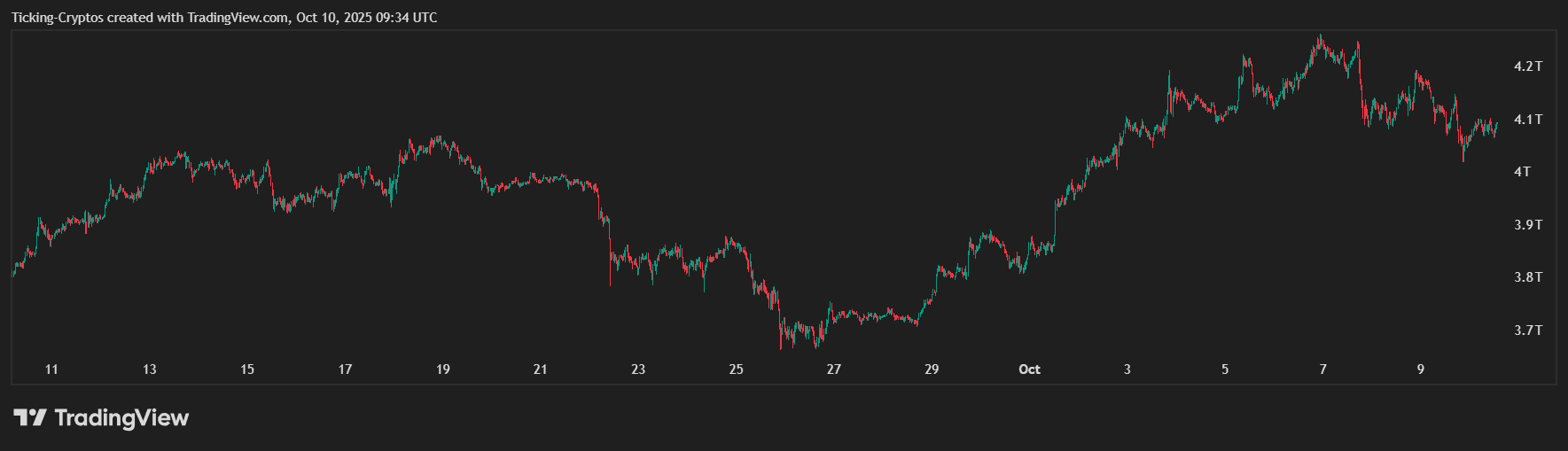Click the Oct month marker on time axis
The height and width of the screenshot is (451, 1568).
click(1029, 369)
